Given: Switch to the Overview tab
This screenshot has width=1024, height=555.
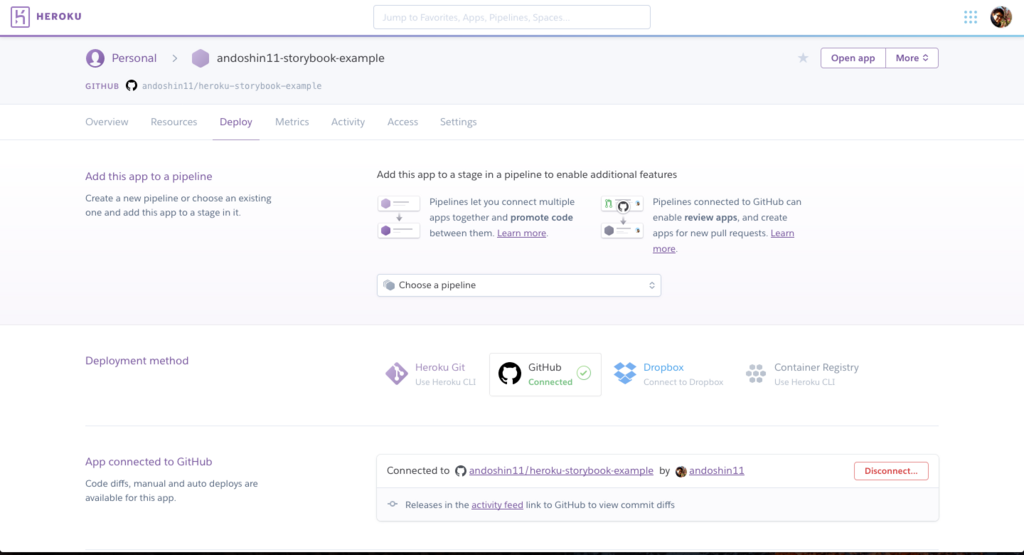Looking at the screenshot, I should pyautogui.click(x=106, y=122).
